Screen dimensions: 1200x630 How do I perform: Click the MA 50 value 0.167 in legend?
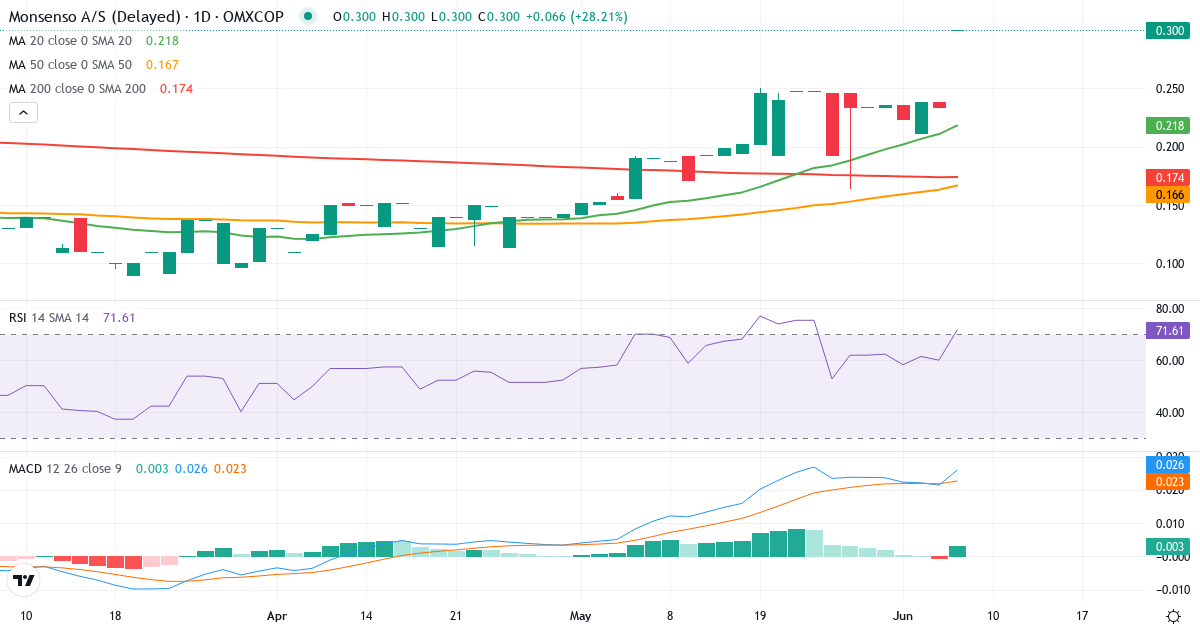(162, 65)
